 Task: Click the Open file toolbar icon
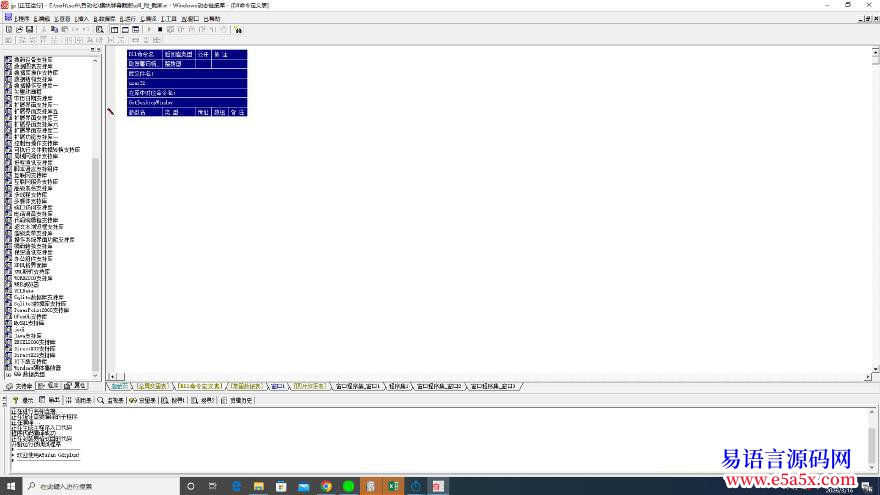[18, 30]
